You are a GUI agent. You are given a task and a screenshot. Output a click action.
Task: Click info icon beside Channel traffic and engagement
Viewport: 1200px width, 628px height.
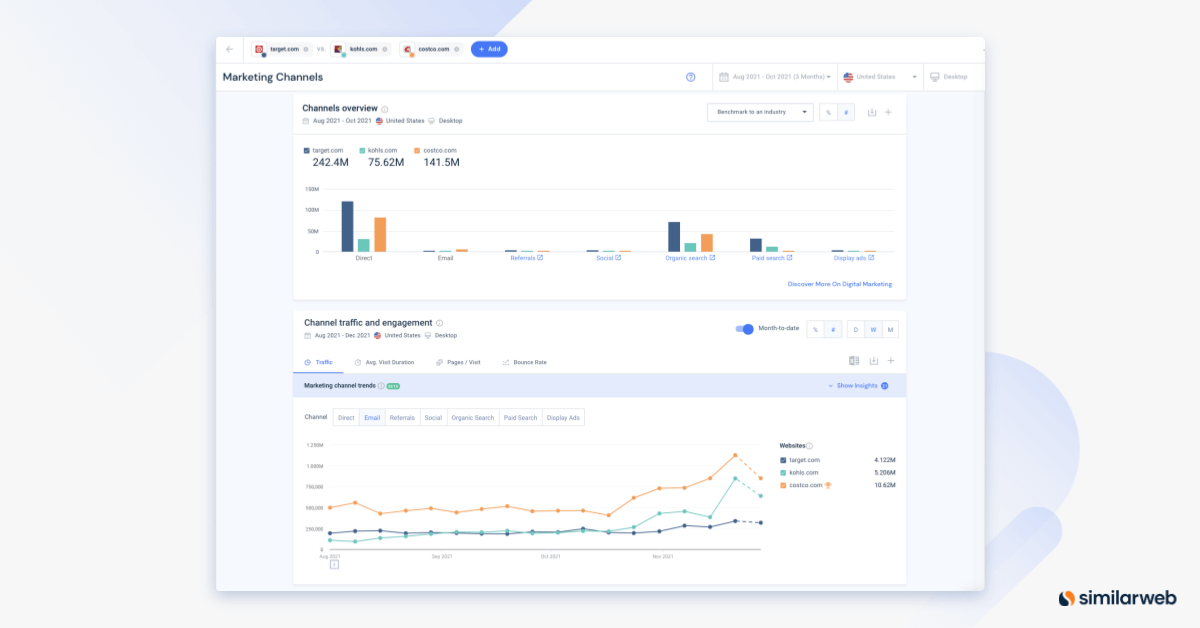(439, 323)
